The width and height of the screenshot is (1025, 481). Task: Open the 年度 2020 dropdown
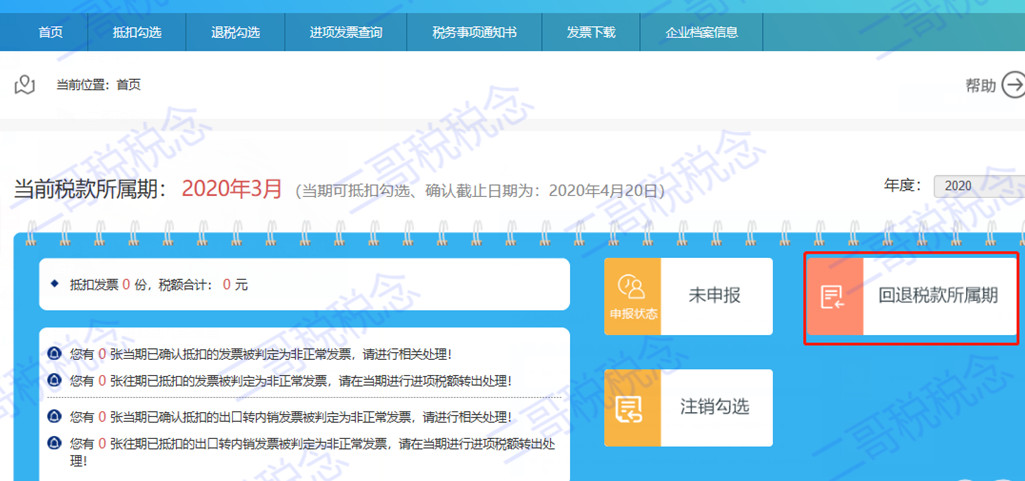pyautogui.click(x=977, y=186)
